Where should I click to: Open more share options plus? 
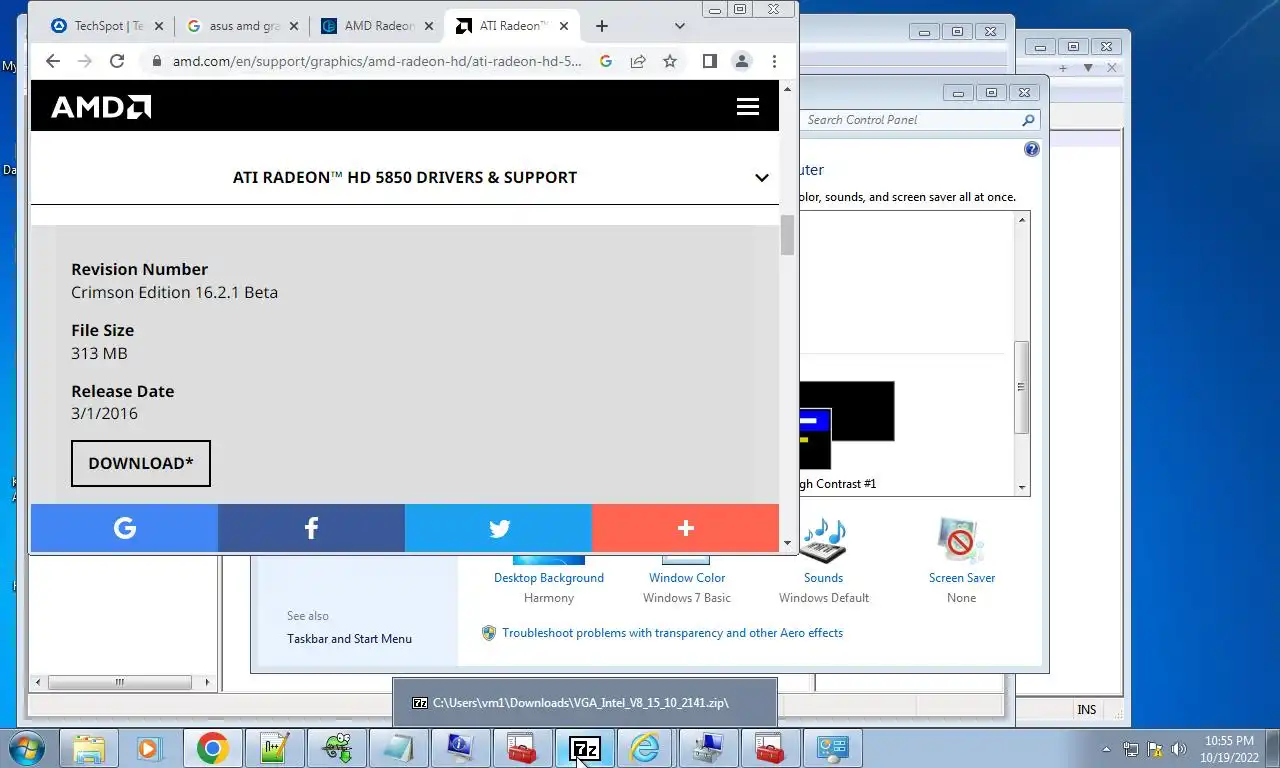(685, 528)
